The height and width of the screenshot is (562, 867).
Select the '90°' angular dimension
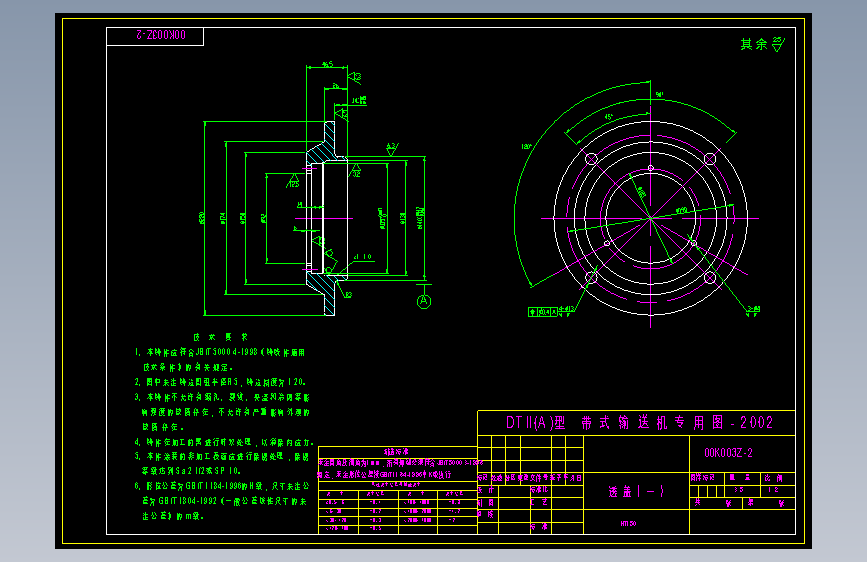(x=659, y=95)
